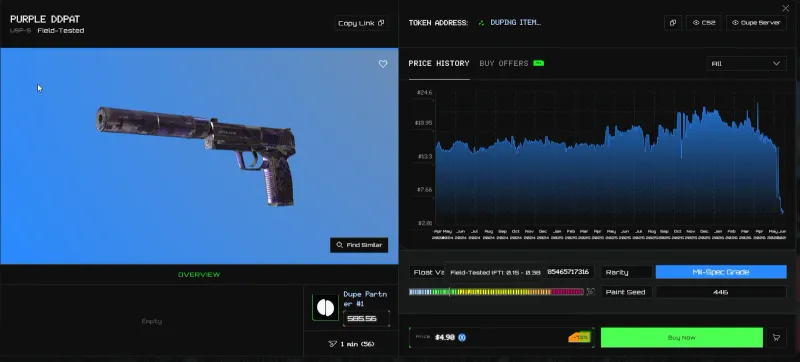
Task: Open the Dupe Partner #1 avatar
Action: tap(326, 307)
